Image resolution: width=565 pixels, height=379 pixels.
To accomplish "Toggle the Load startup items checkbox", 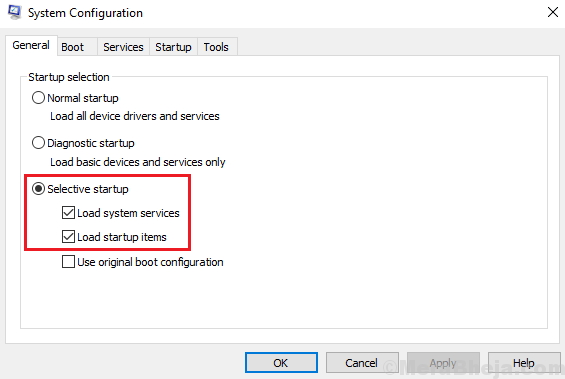I will (68, 237).
